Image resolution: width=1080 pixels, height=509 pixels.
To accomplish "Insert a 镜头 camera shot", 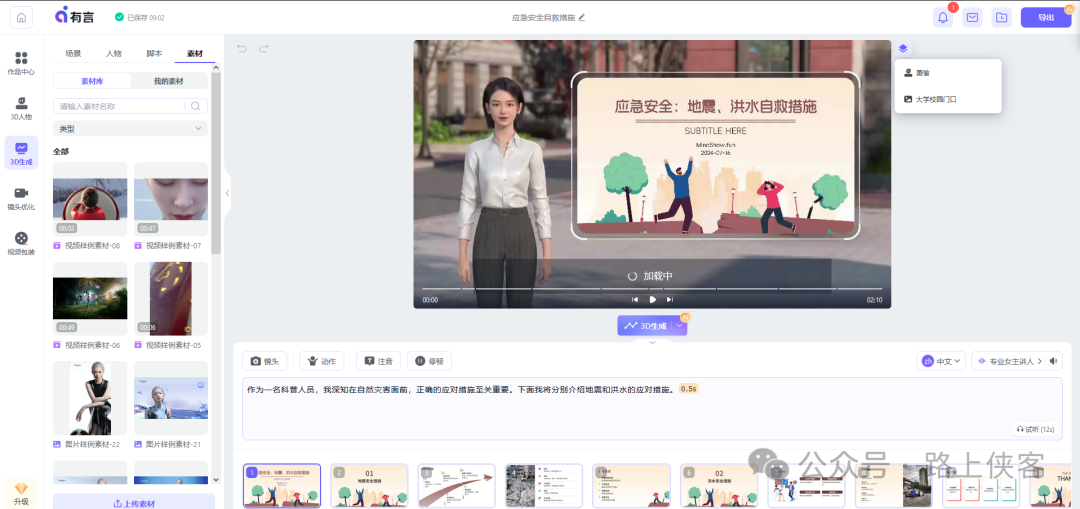I will [x=265, y=361].
